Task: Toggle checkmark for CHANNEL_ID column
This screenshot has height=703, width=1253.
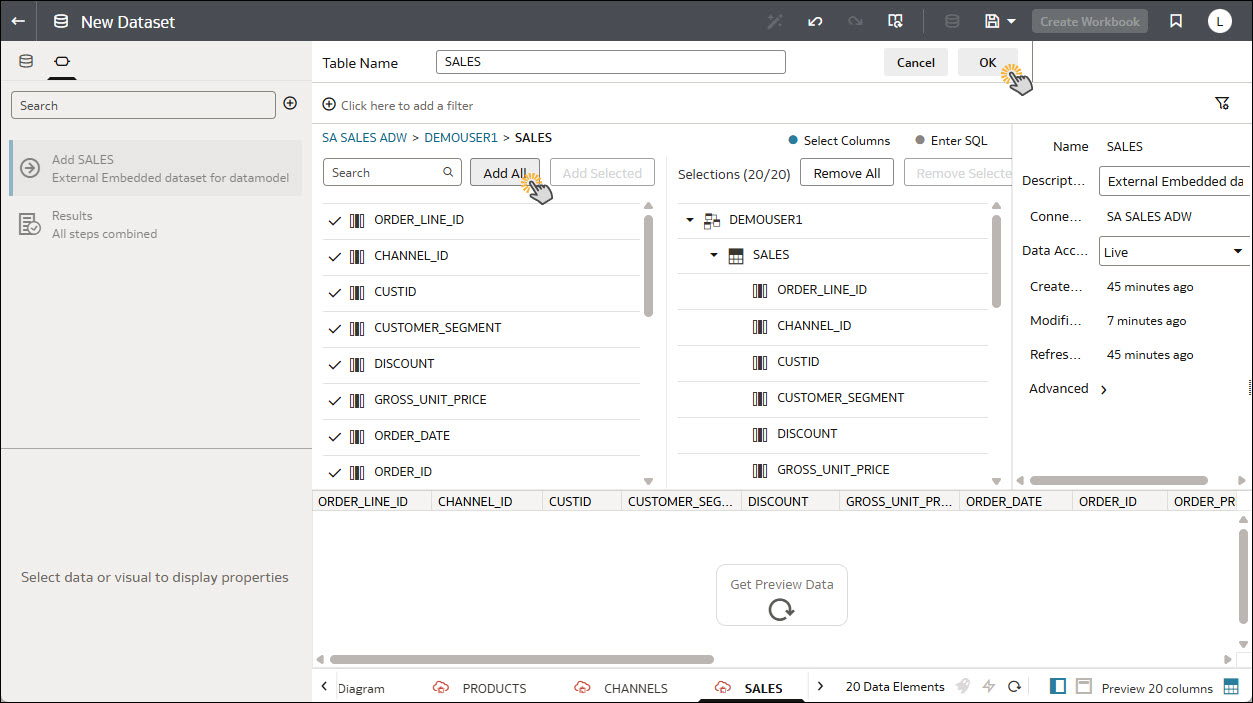Action: point(335,256)
